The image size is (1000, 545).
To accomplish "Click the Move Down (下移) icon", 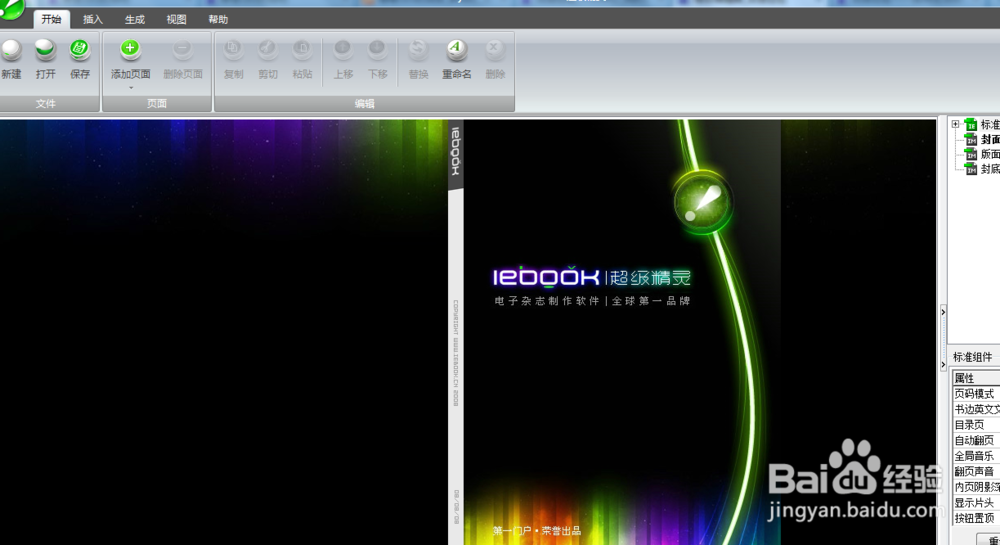I will (x=378, y=49).
